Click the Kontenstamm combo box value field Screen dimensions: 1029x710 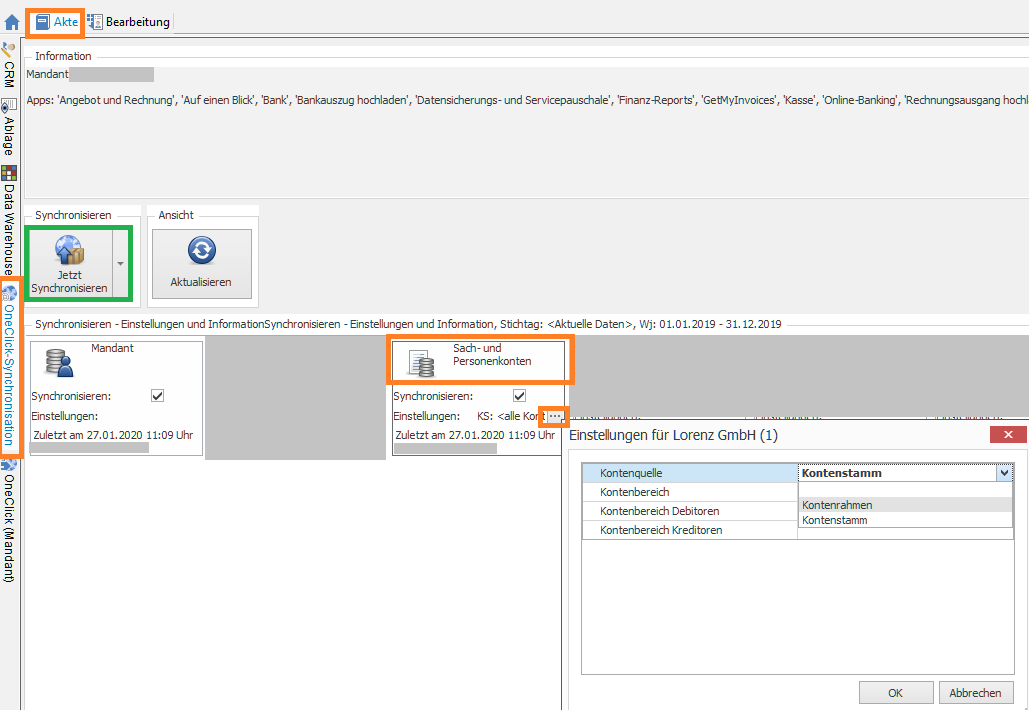pos(896,473)
